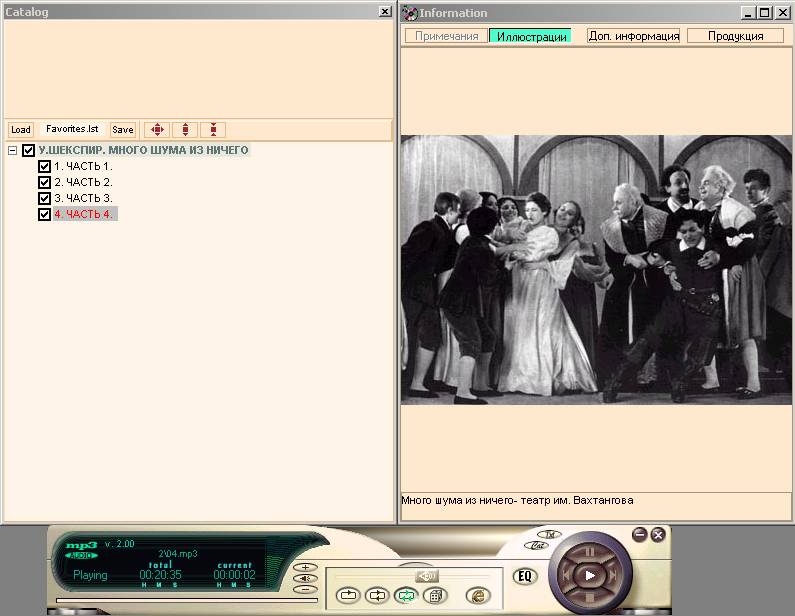Click the inward vertical arrows collapse icon
This screenshot has height=616, width=795.
(213, 130)
